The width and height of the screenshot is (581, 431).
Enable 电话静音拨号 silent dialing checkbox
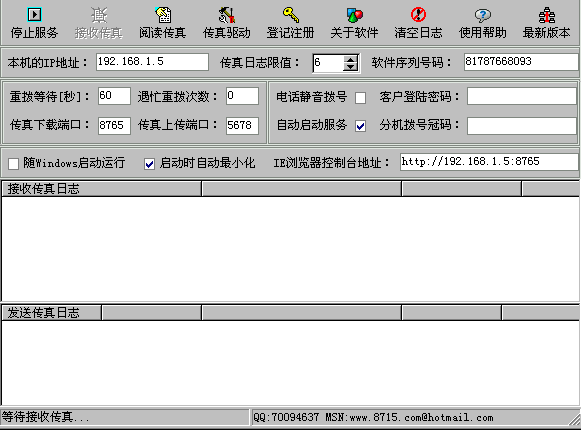360,98
